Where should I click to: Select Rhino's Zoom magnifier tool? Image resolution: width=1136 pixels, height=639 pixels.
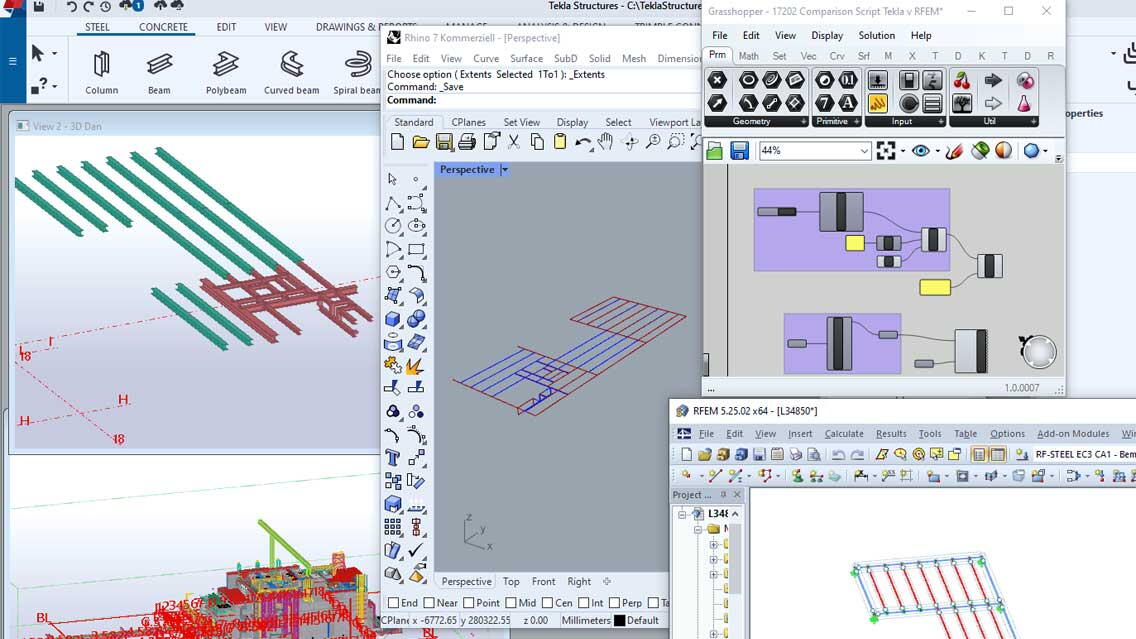tap(653, 142)
